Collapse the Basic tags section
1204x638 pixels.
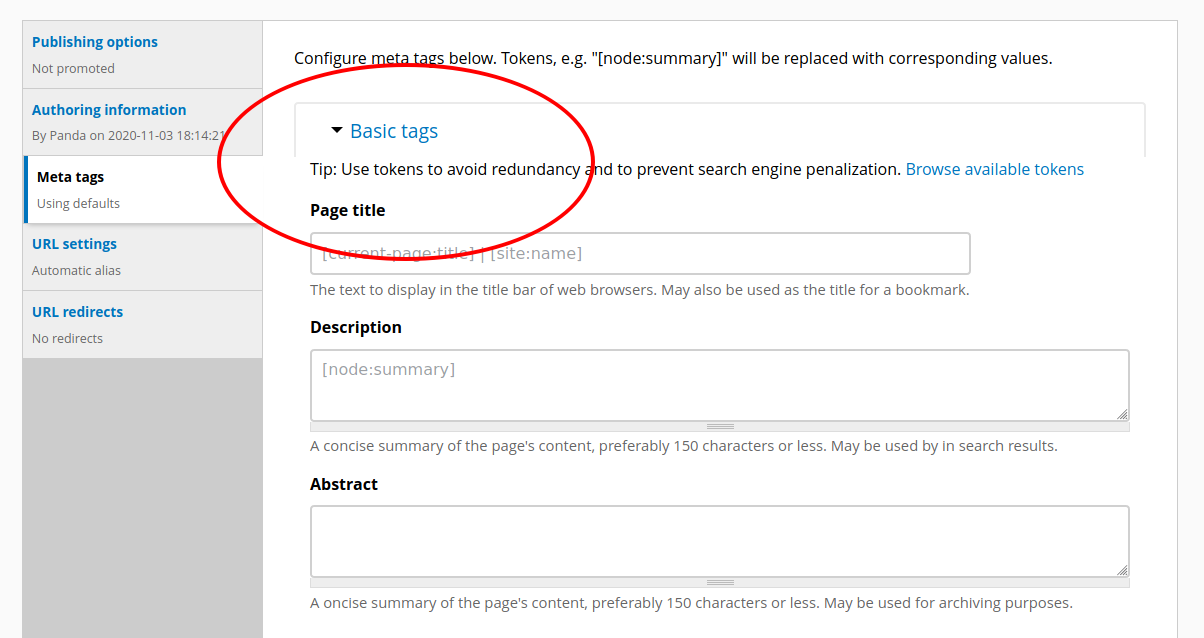pyautogui.click(x=394, y=131)
